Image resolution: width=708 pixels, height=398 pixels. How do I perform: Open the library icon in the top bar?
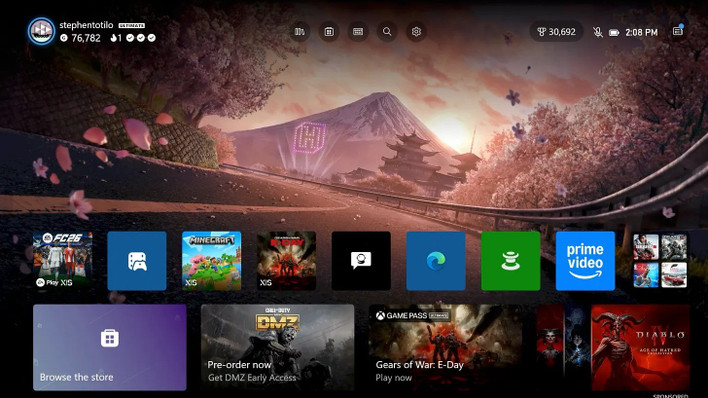tap(299, 32)
